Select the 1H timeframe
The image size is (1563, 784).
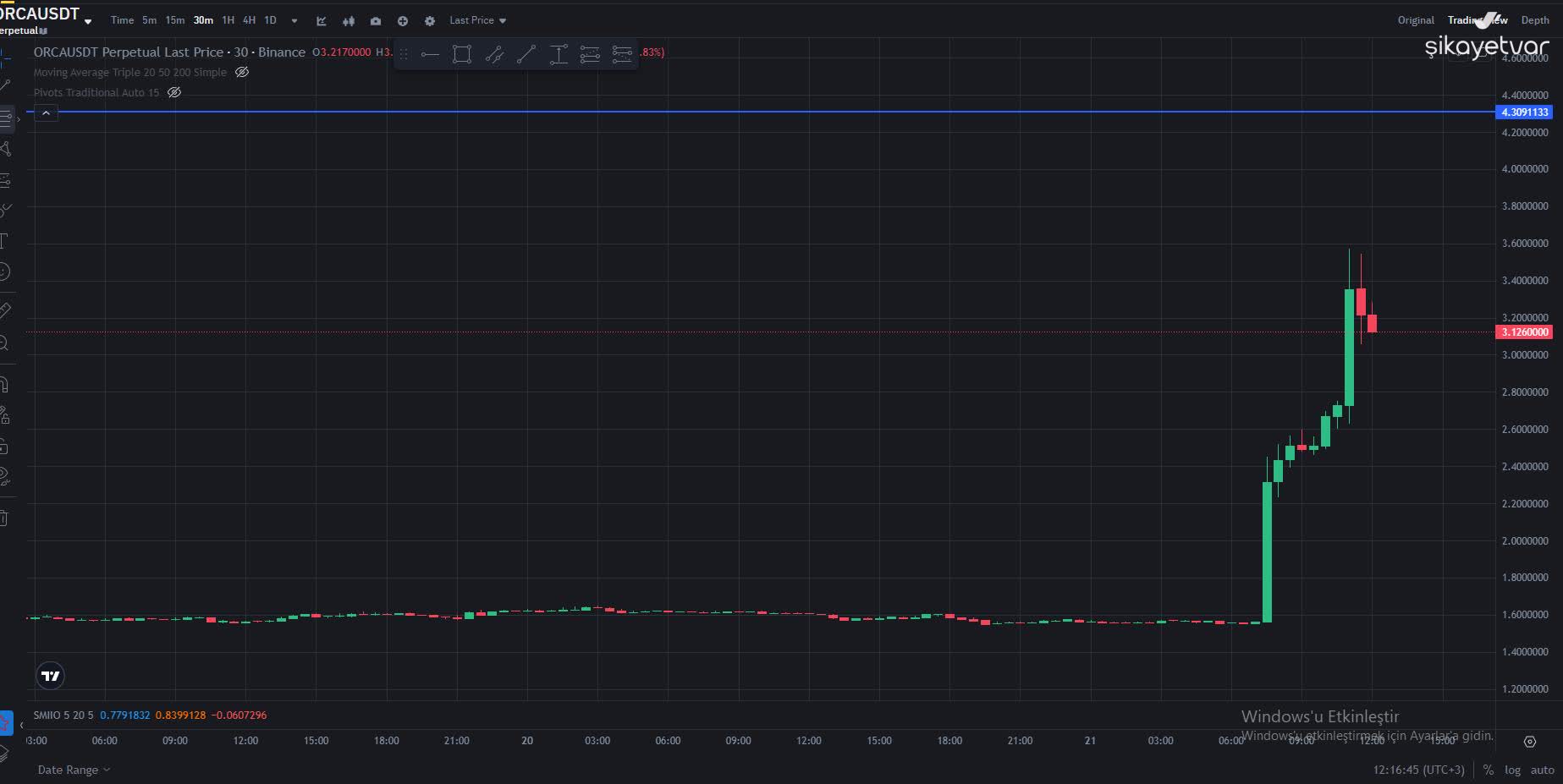(227, 20)
